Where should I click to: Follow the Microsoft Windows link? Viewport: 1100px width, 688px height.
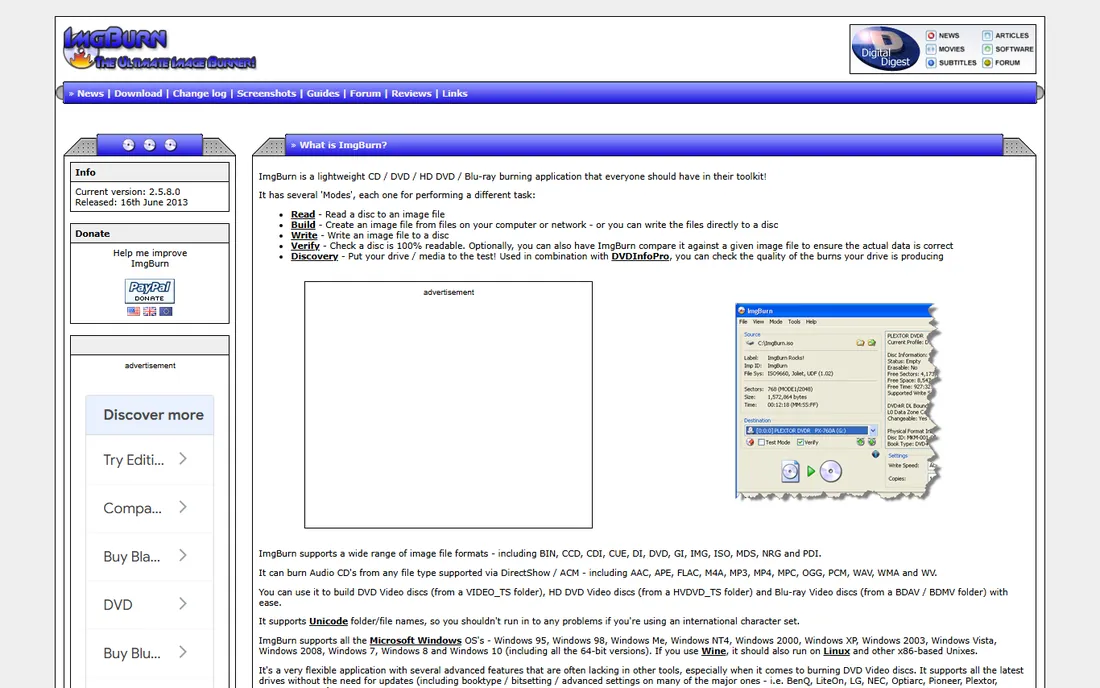coord(415,640)
